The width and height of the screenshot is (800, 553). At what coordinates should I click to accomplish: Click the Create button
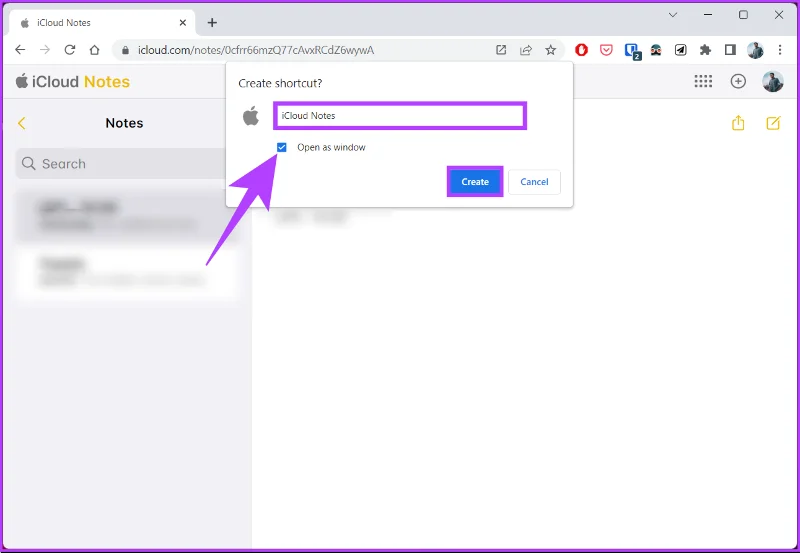475,182
